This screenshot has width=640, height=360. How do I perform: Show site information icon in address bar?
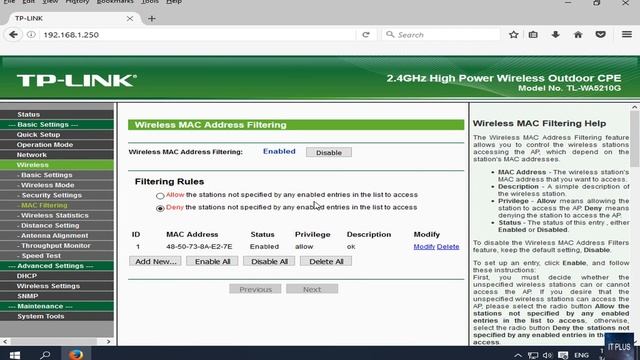[x=31, y=35]
